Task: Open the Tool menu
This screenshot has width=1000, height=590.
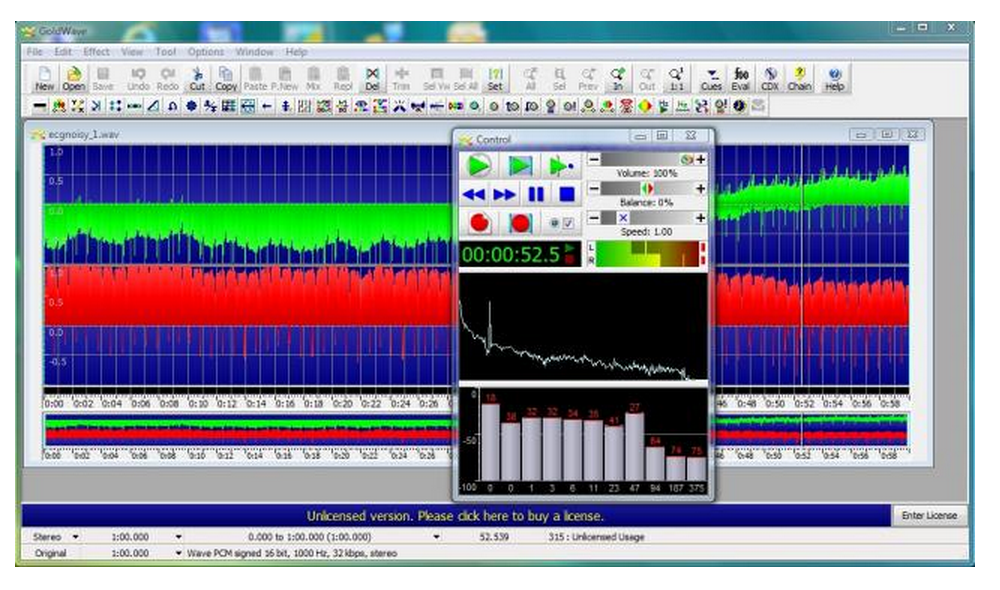Action: tap(166, 52)
